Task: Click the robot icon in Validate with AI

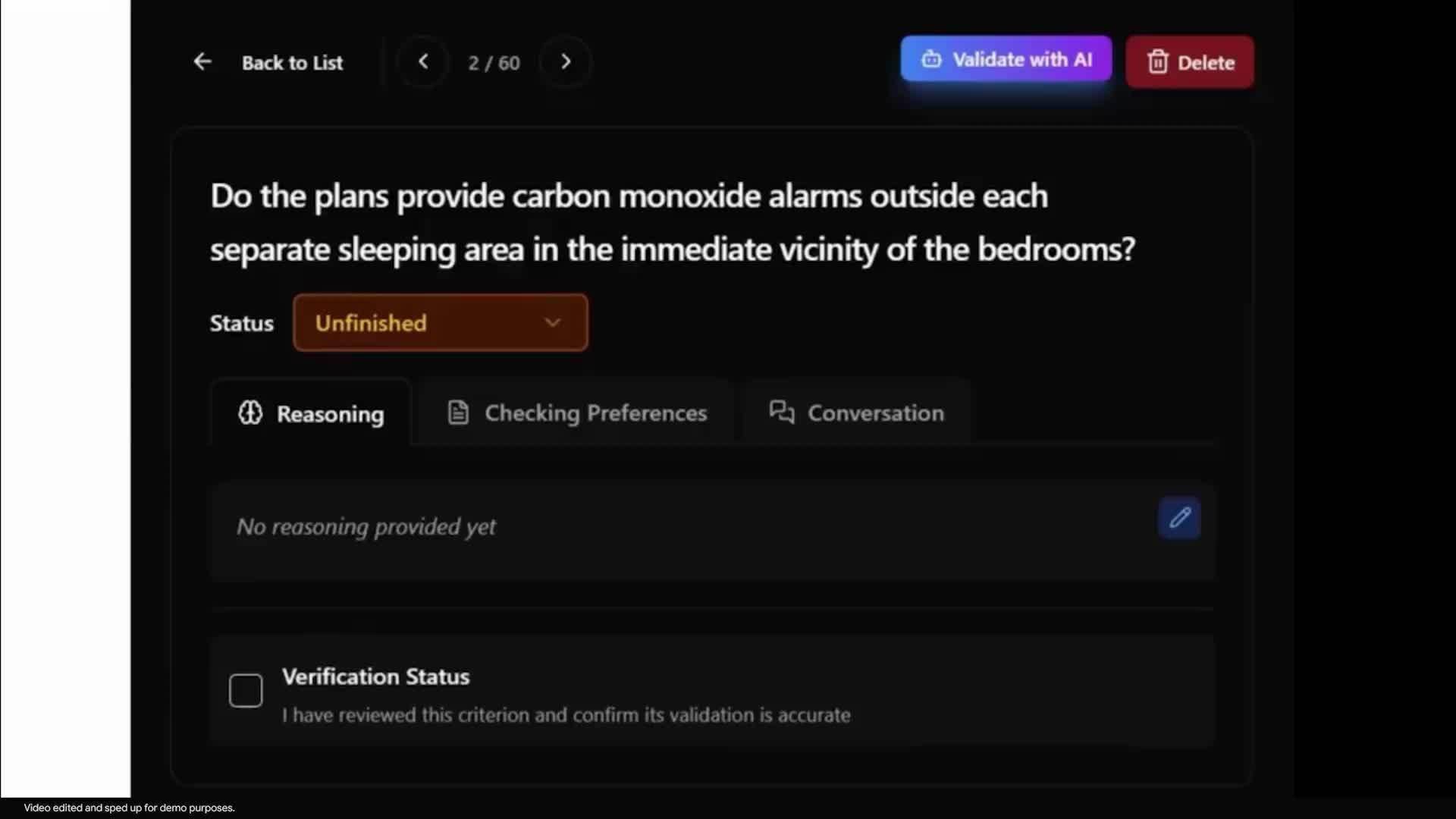Action: [x=931, y=59]
